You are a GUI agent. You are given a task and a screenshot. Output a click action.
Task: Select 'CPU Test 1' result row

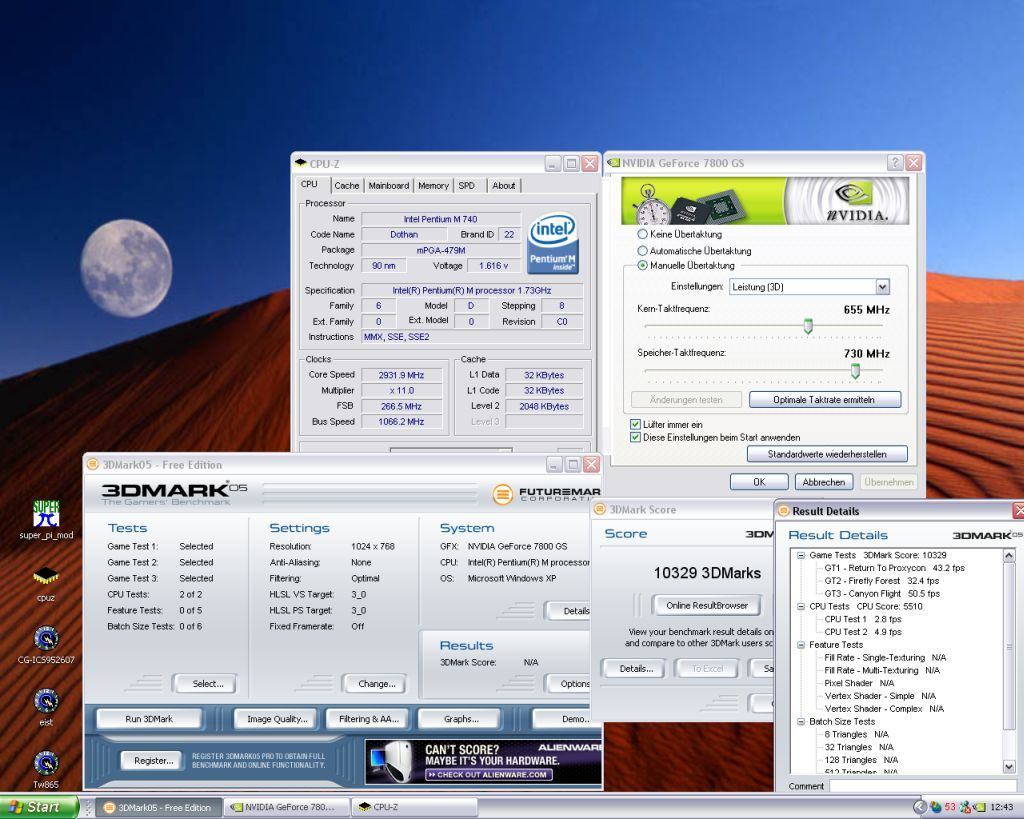[x=863, y=619]
